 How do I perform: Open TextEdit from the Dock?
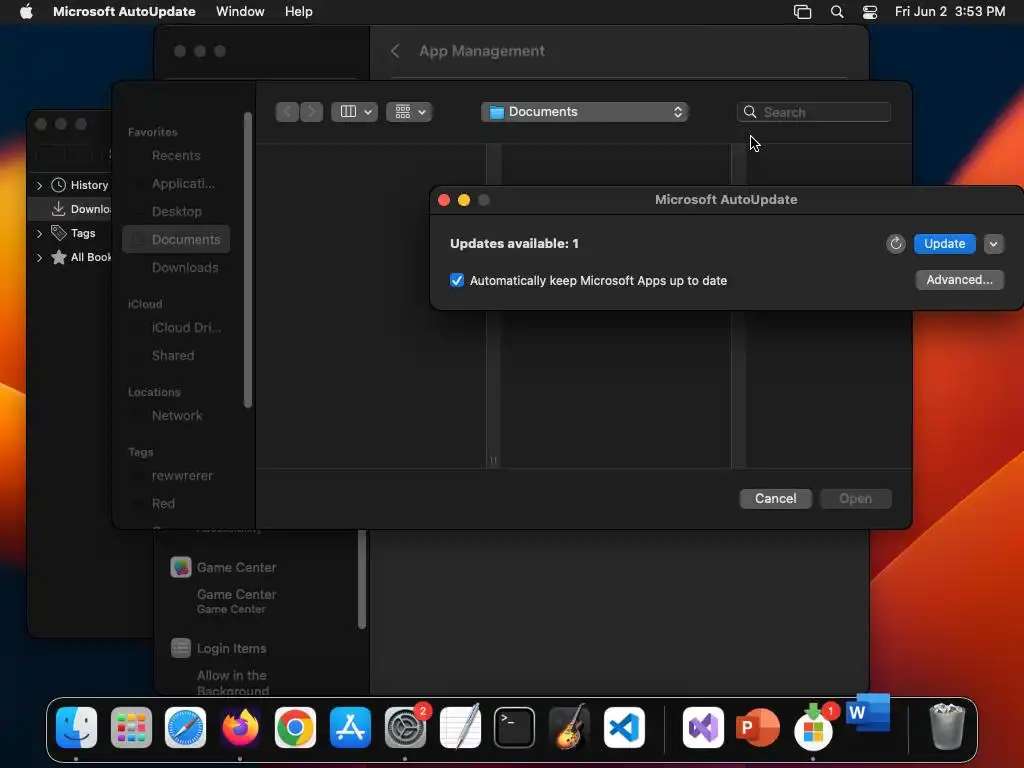point(460,728)
